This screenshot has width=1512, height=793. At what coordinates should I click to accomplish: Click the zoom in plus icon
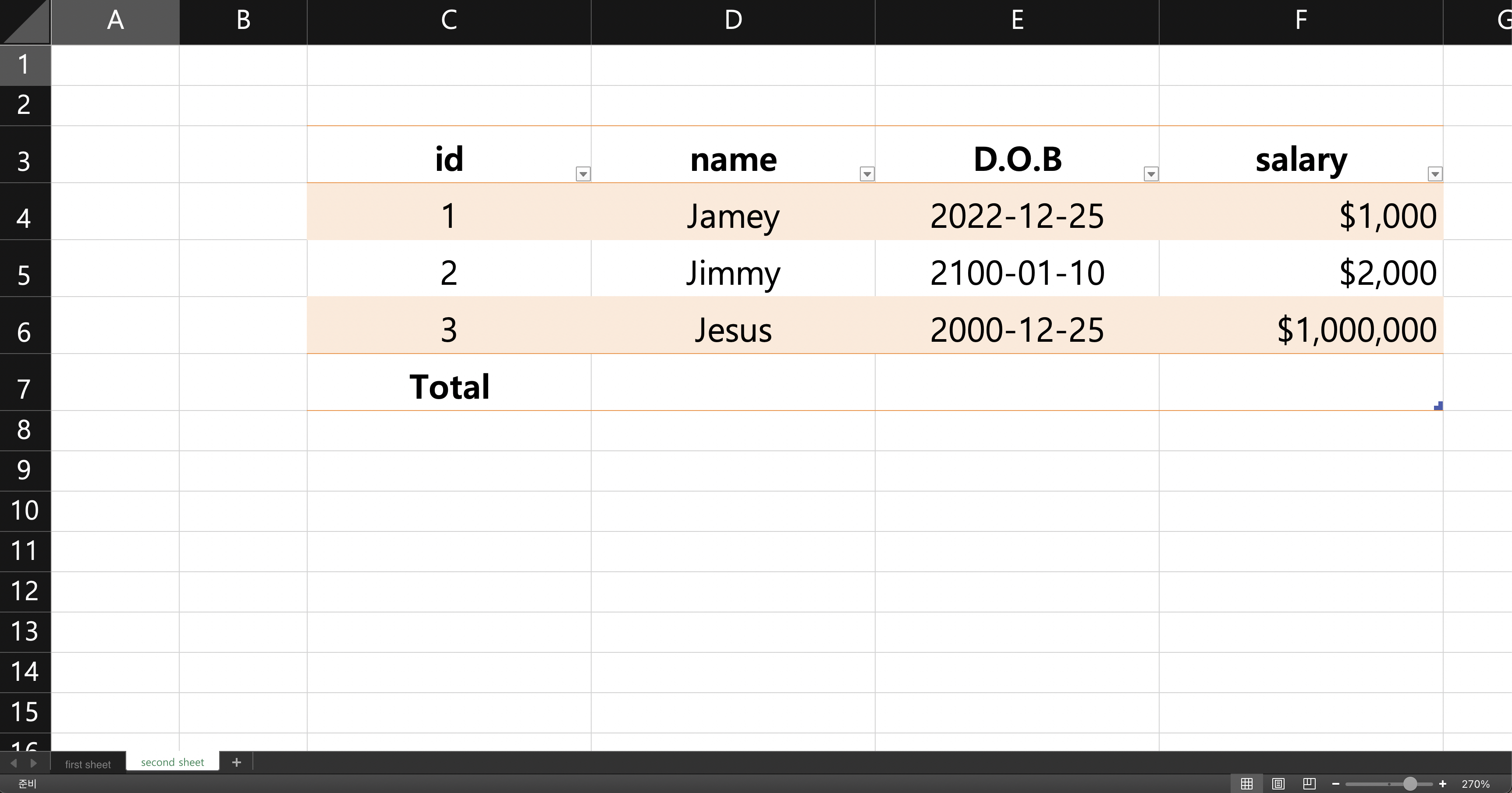click(x=1443, y=784)
